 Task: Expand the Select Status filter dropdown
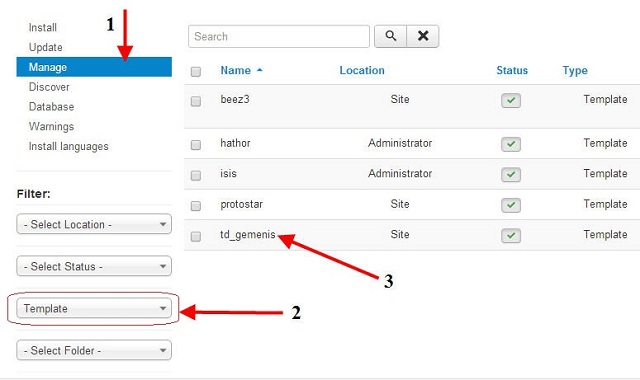pos(94,266)
